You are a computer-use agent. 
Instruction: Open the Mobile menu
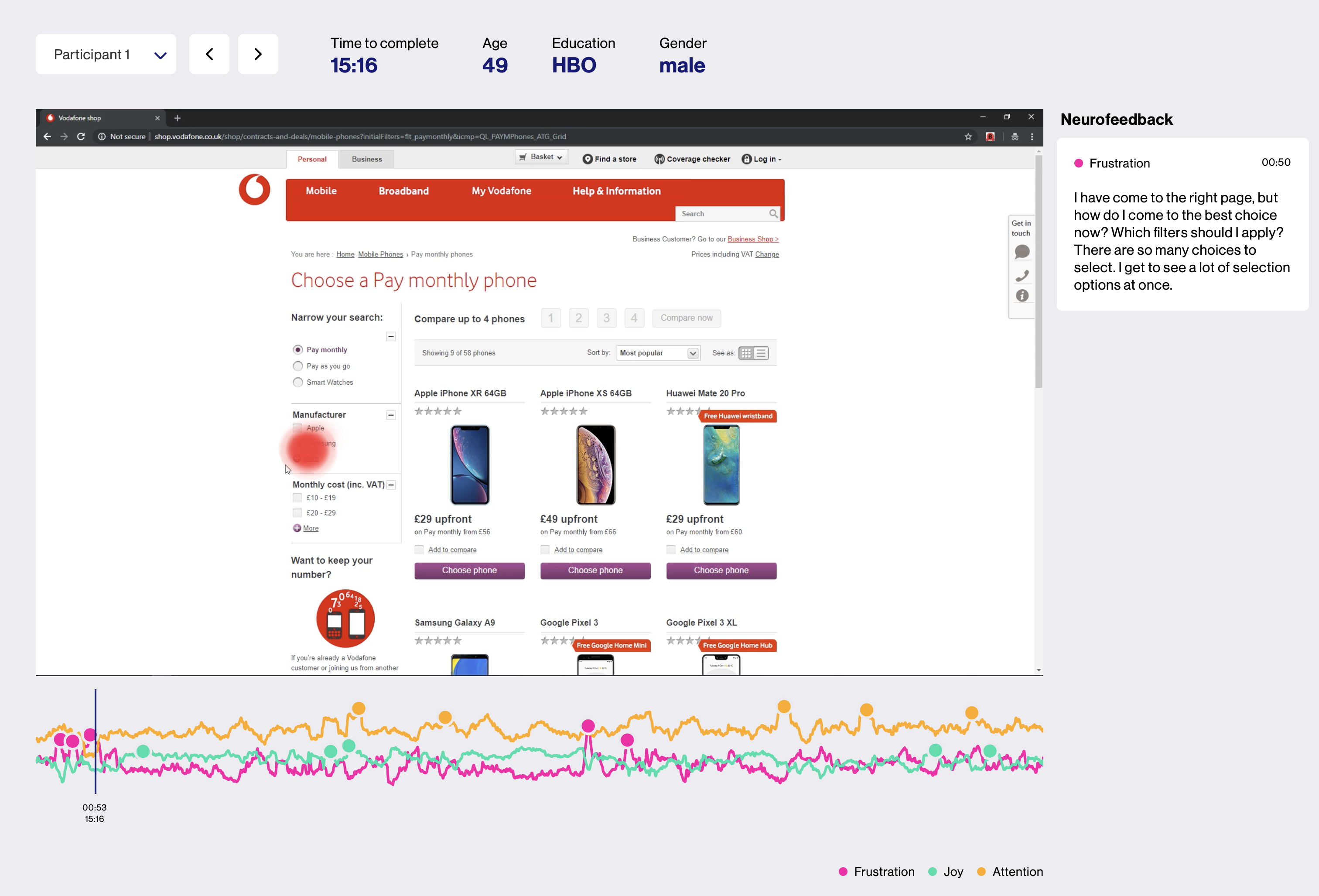click(321, 191)
